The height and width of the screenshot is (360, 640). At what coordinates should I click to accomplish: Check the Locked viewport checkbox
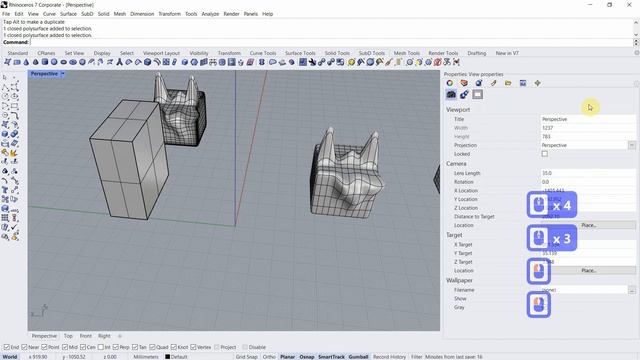coord(544,154)
